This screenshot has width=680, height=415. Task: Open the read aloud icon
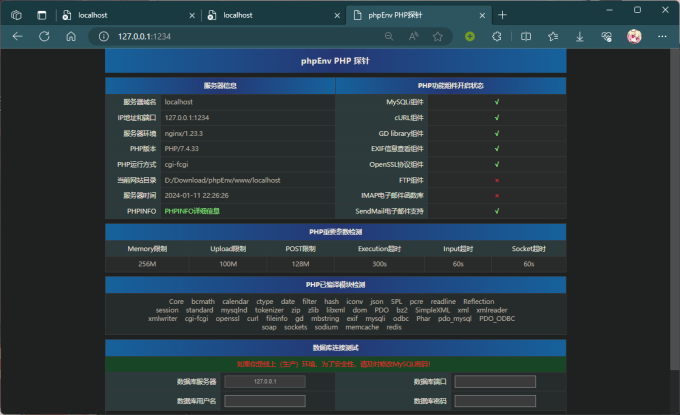pyautogui.click(x=413, y=36)
